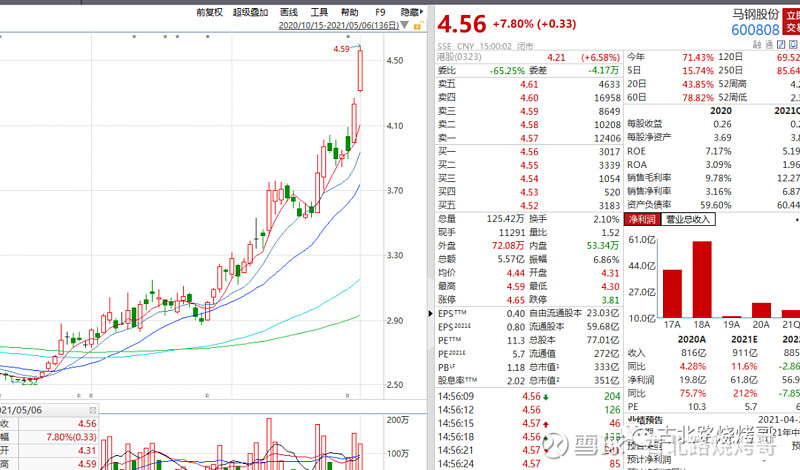800x470 pixels.
Task: Click the 外盘 value 72.08万
Action: (508, 246)
